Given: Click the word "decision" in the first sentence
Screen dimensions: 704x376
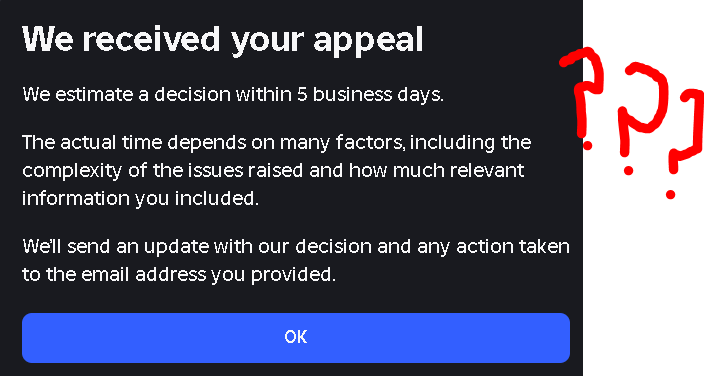Looking at the screenshot, I should point(193,94).
